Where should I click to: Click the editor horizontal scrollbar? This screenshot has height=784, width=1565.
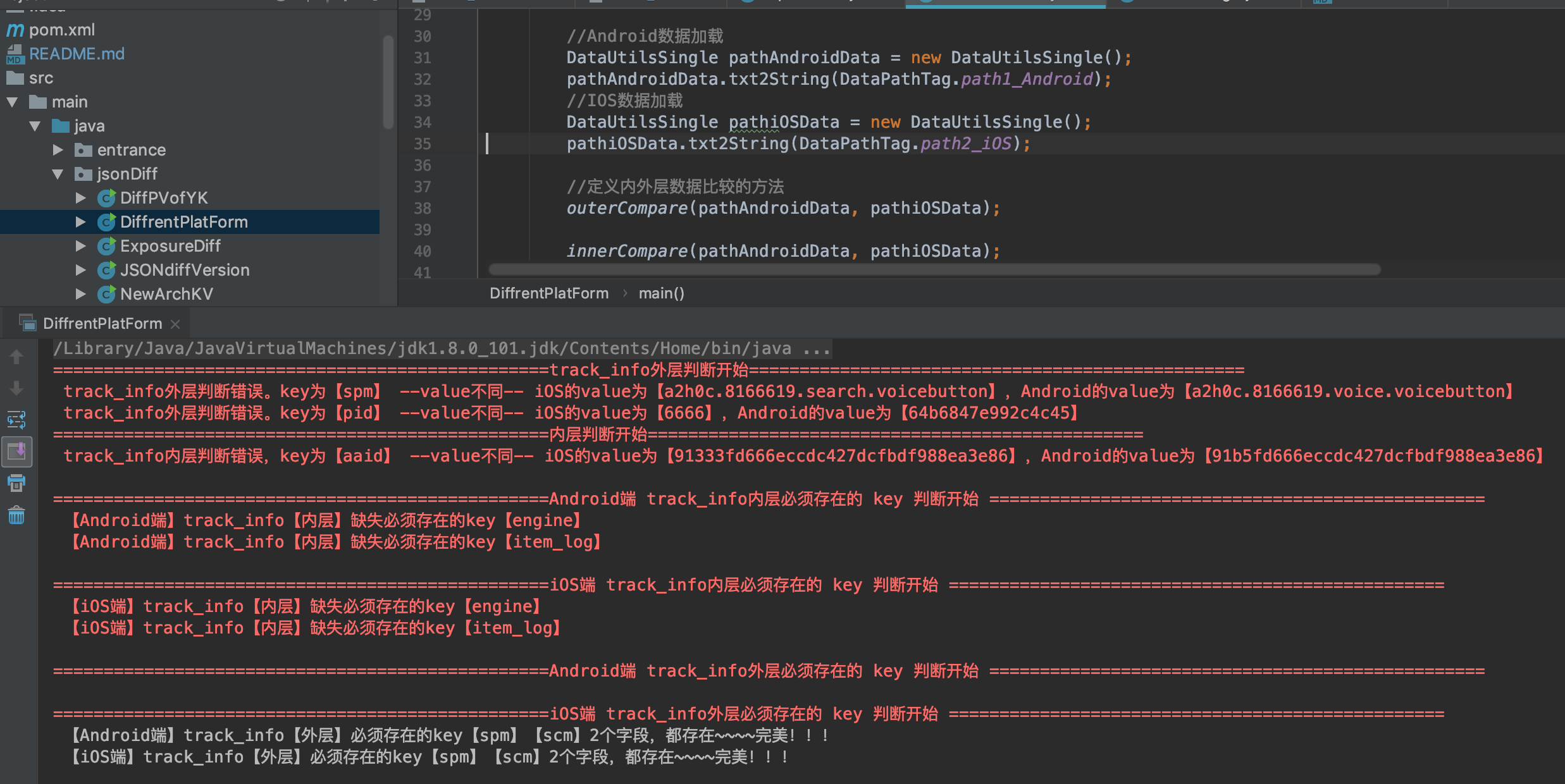click(934, 270)
